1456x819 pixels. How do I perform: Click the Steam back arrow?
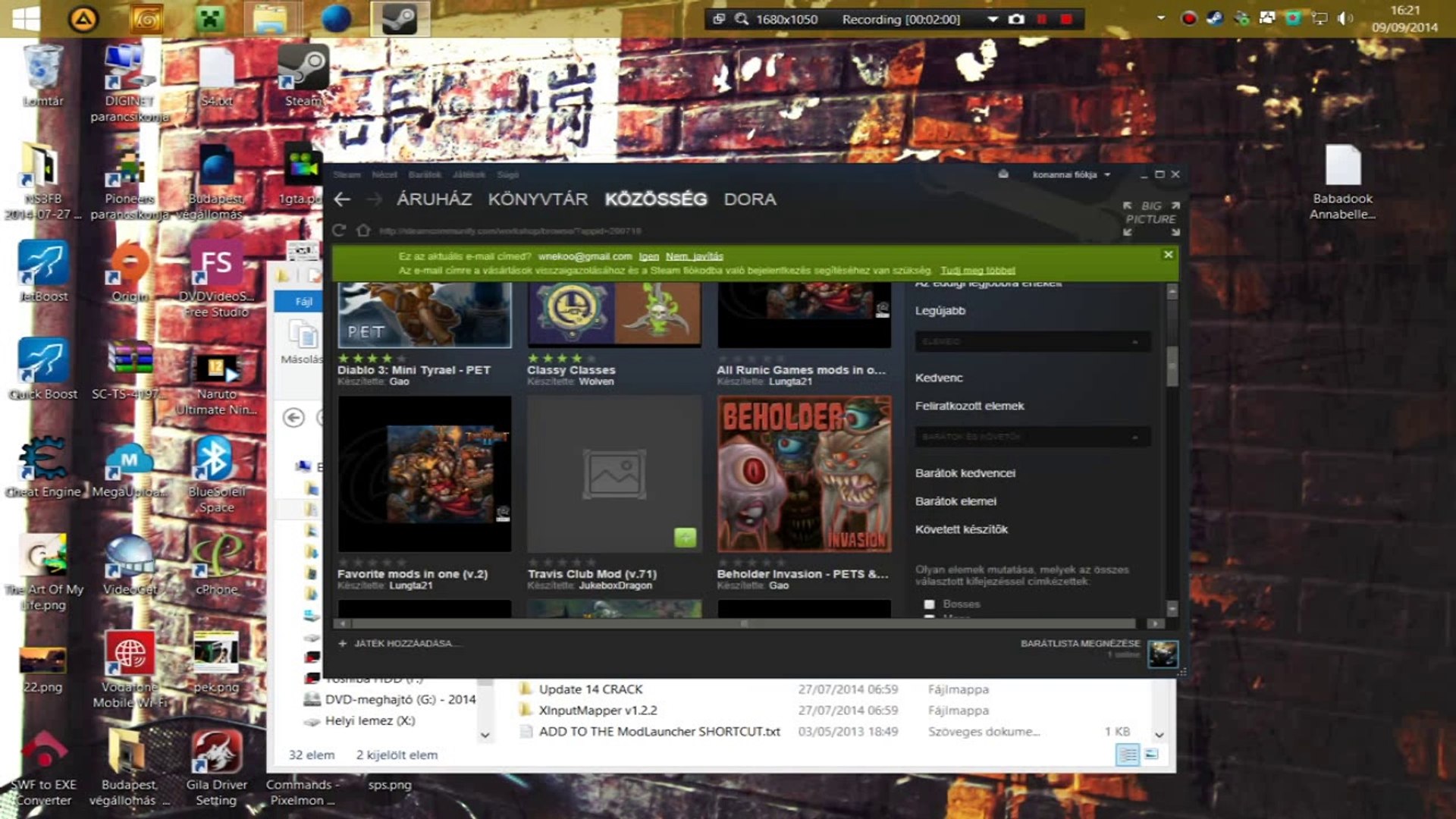pos(342,199)
